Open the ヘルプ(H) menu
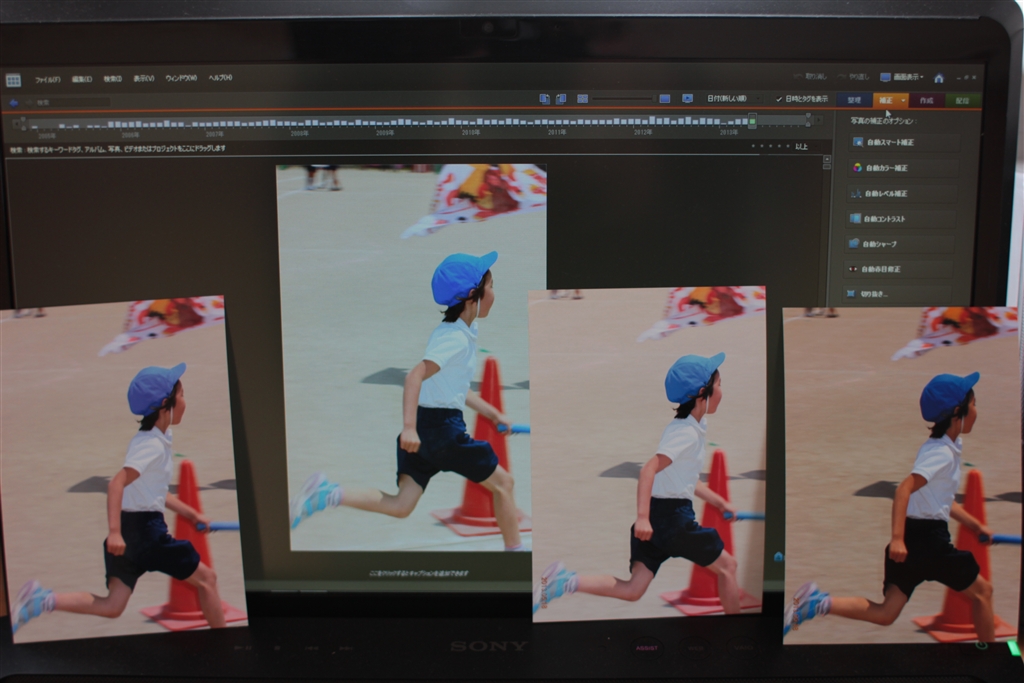 (221, 78)
